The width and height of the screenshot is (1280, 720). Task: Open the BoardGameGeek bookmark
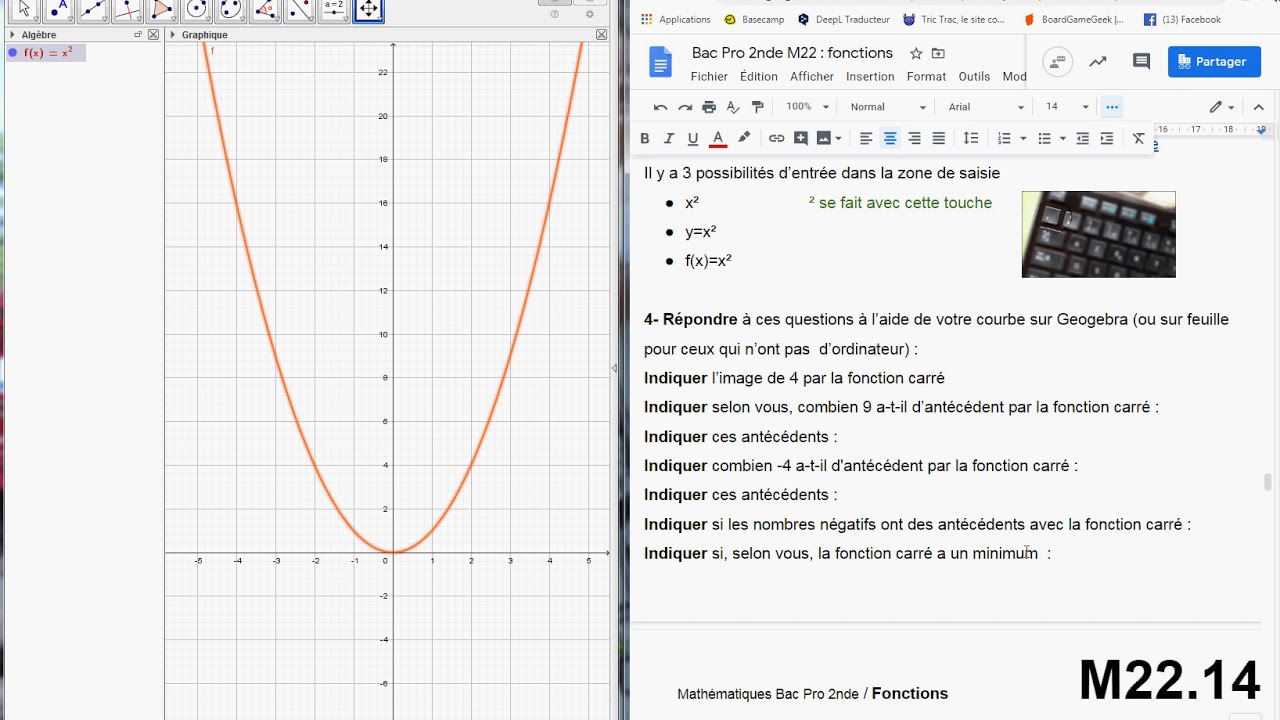(x=1074, y=19)
